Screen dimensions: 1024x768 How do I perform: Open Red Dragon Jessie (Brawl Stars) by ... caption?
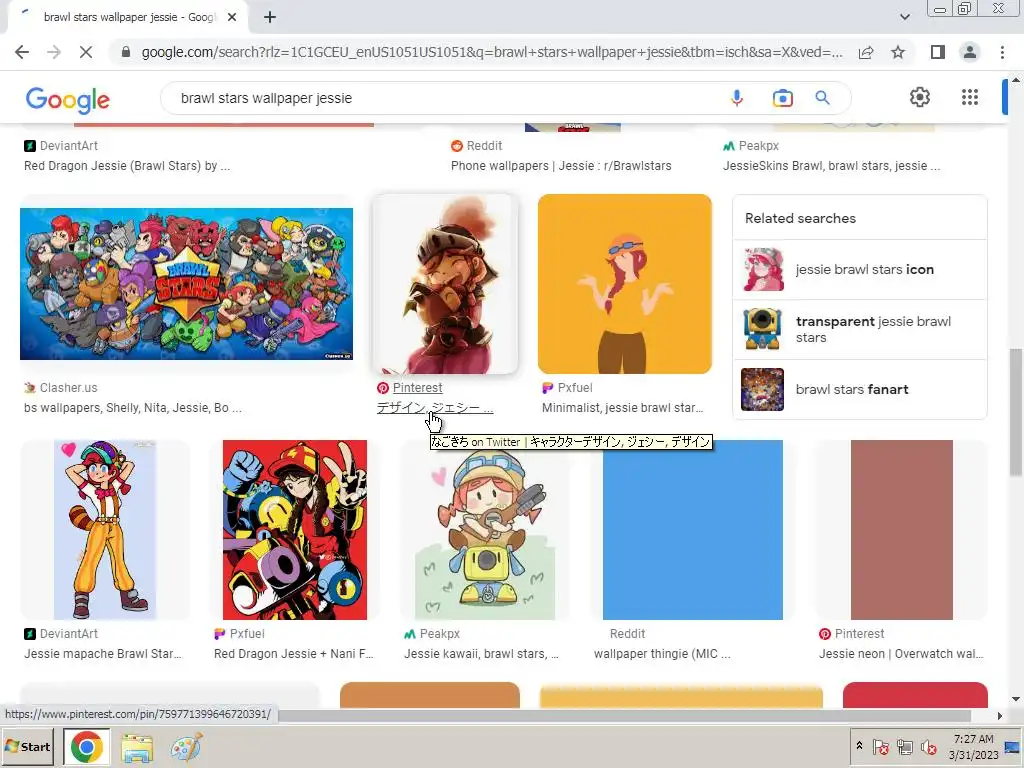click(127, 166)
